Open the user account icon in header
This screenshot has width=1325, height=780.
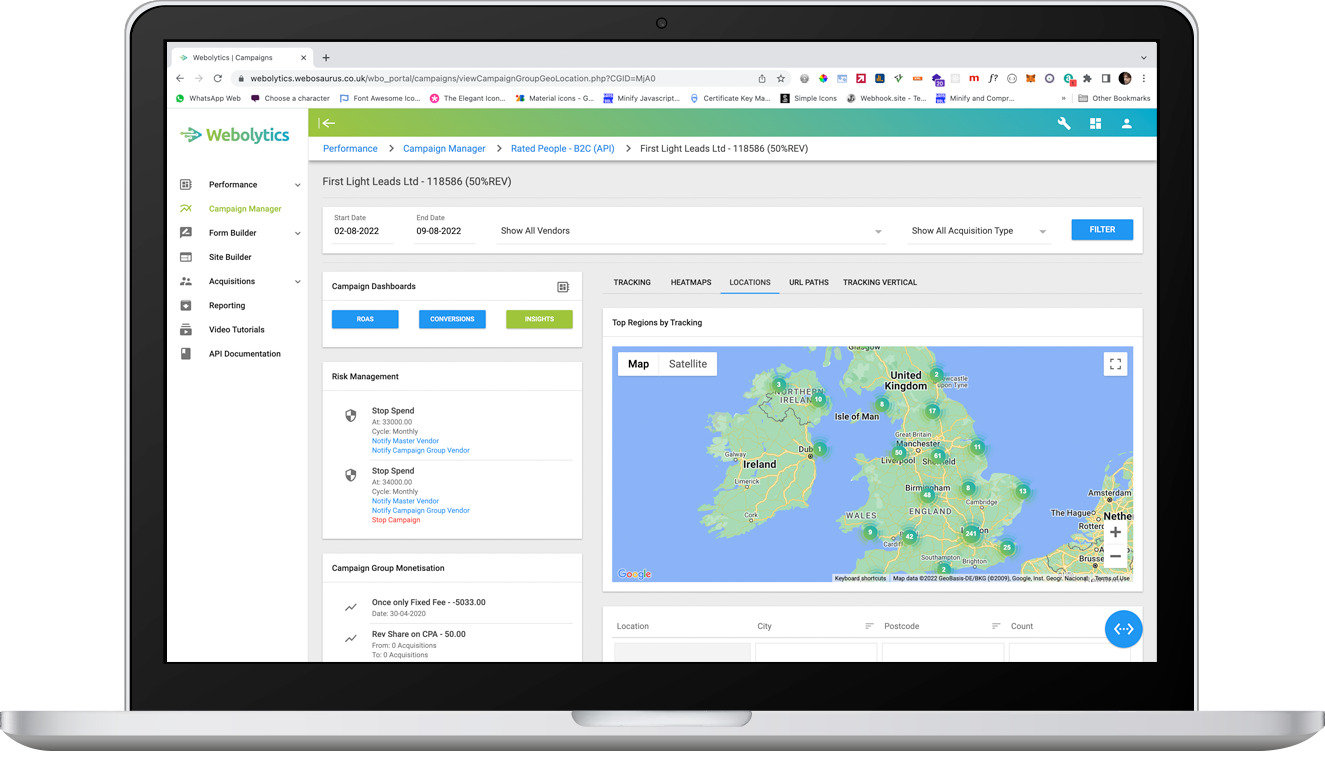coord(1126,123)
